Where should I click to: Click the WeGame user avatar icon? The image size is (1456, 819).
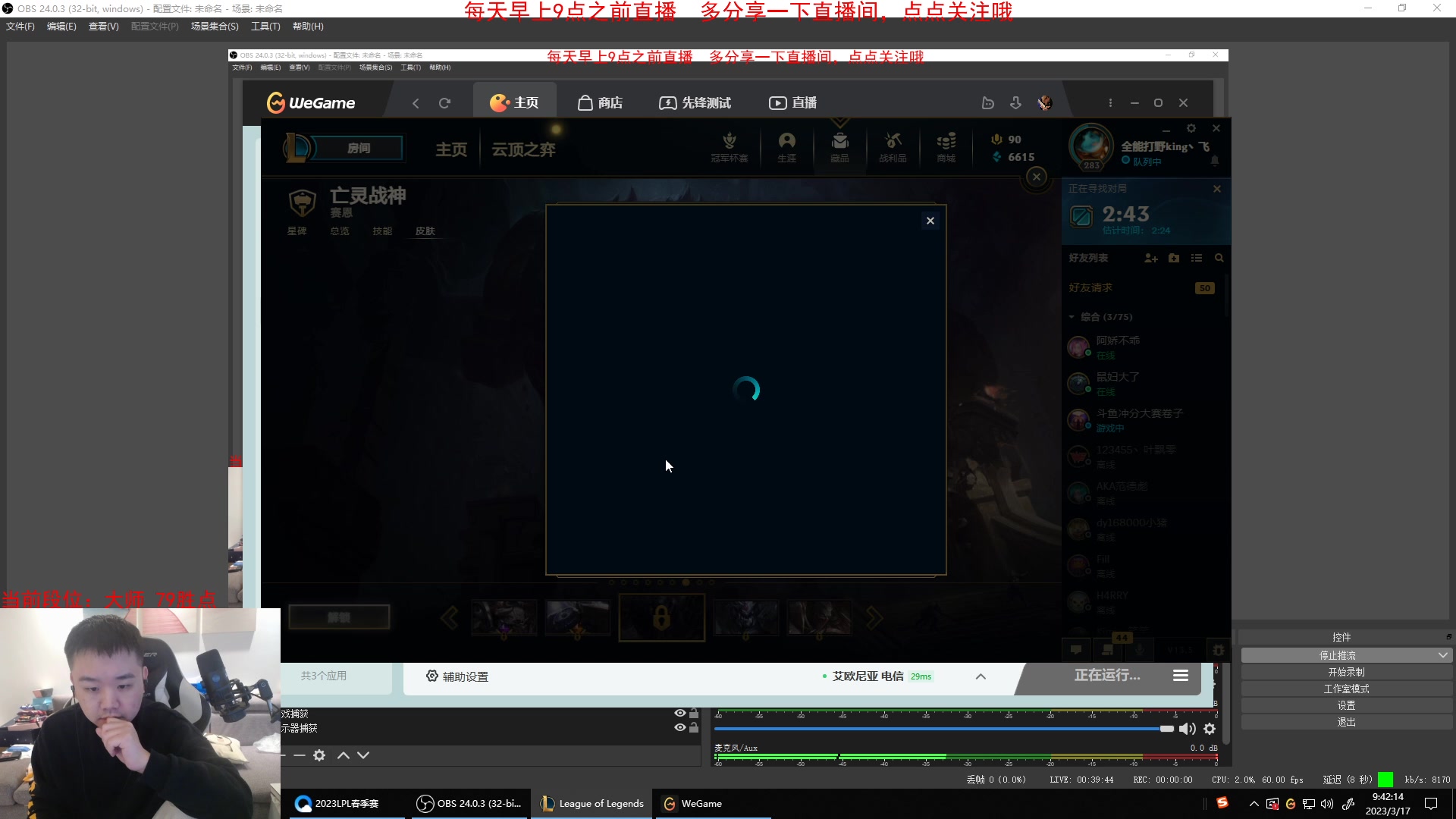[1045, 102]
